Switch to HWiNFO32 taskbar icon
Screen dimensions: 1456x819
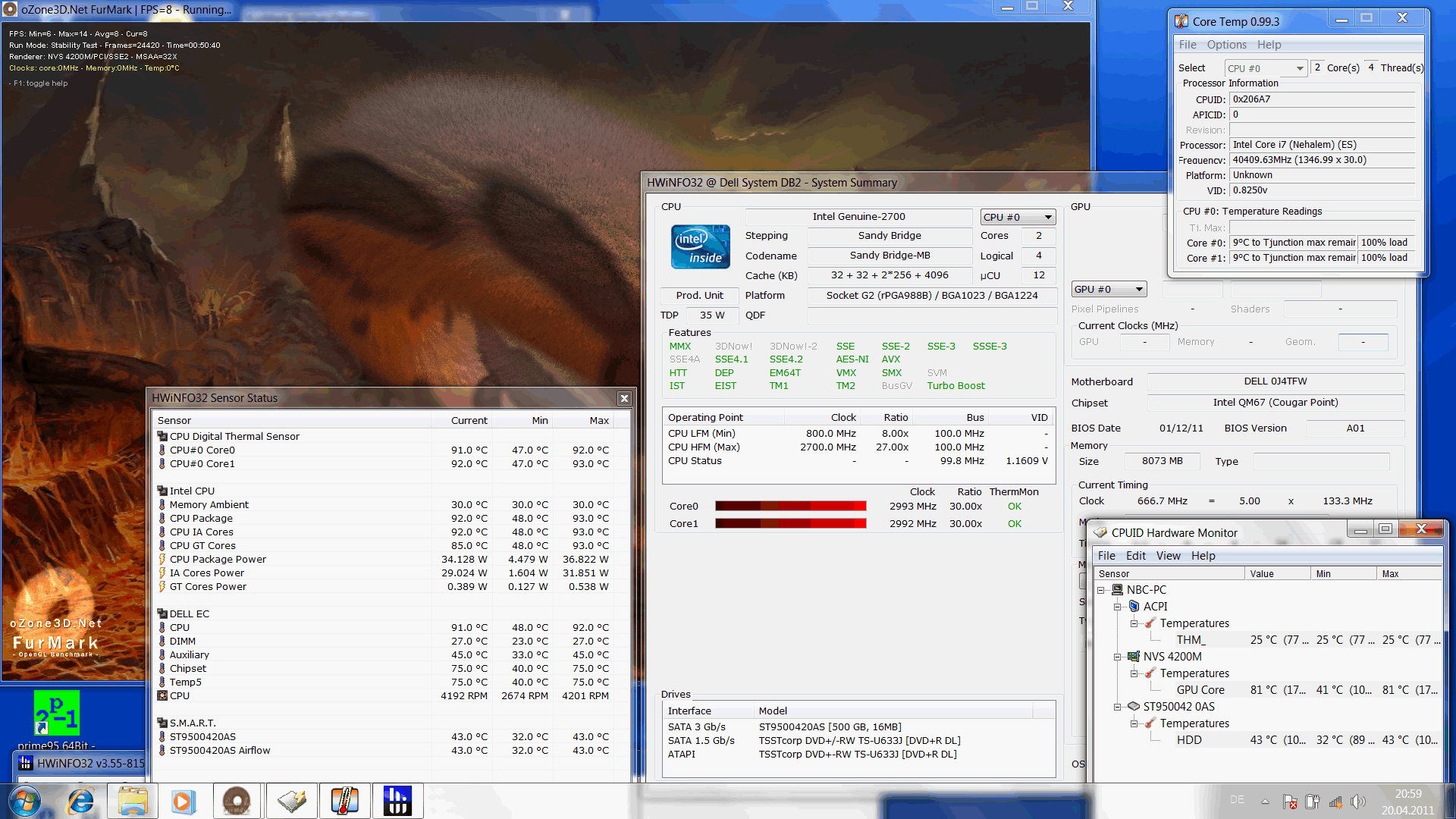click(x=397, y=801)
